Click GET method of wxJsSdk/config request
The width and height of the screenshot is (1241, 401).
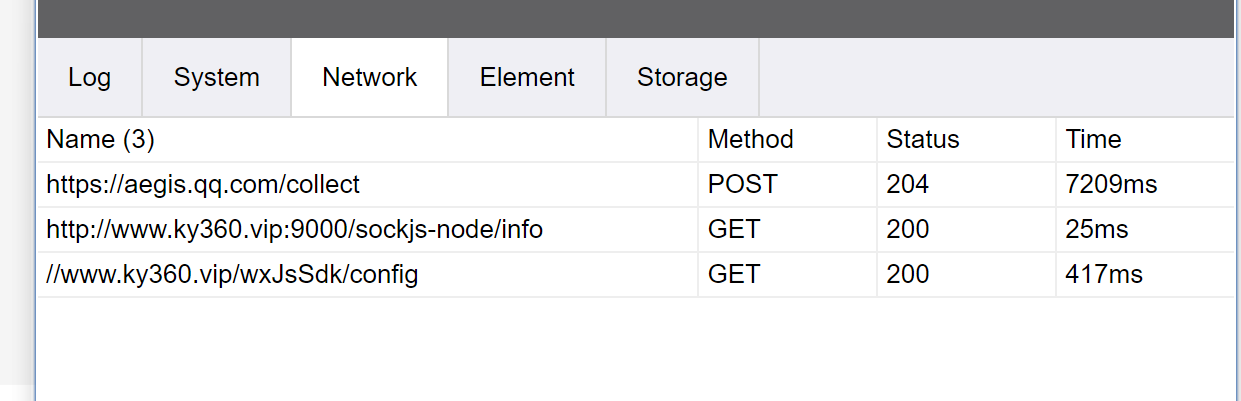(x=733, y=275)
